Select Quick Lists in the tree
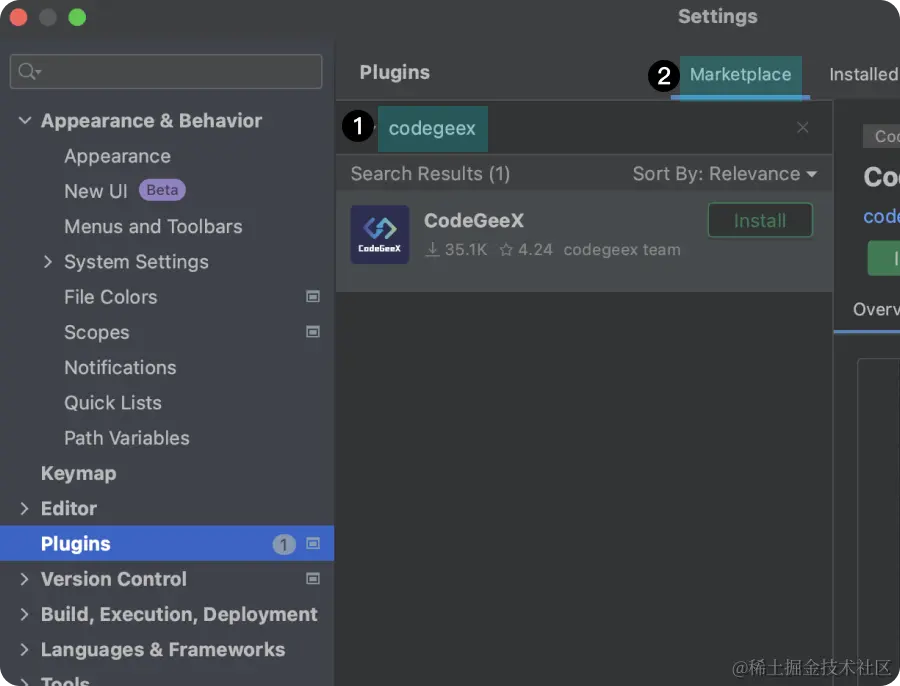 coord(113,402)
